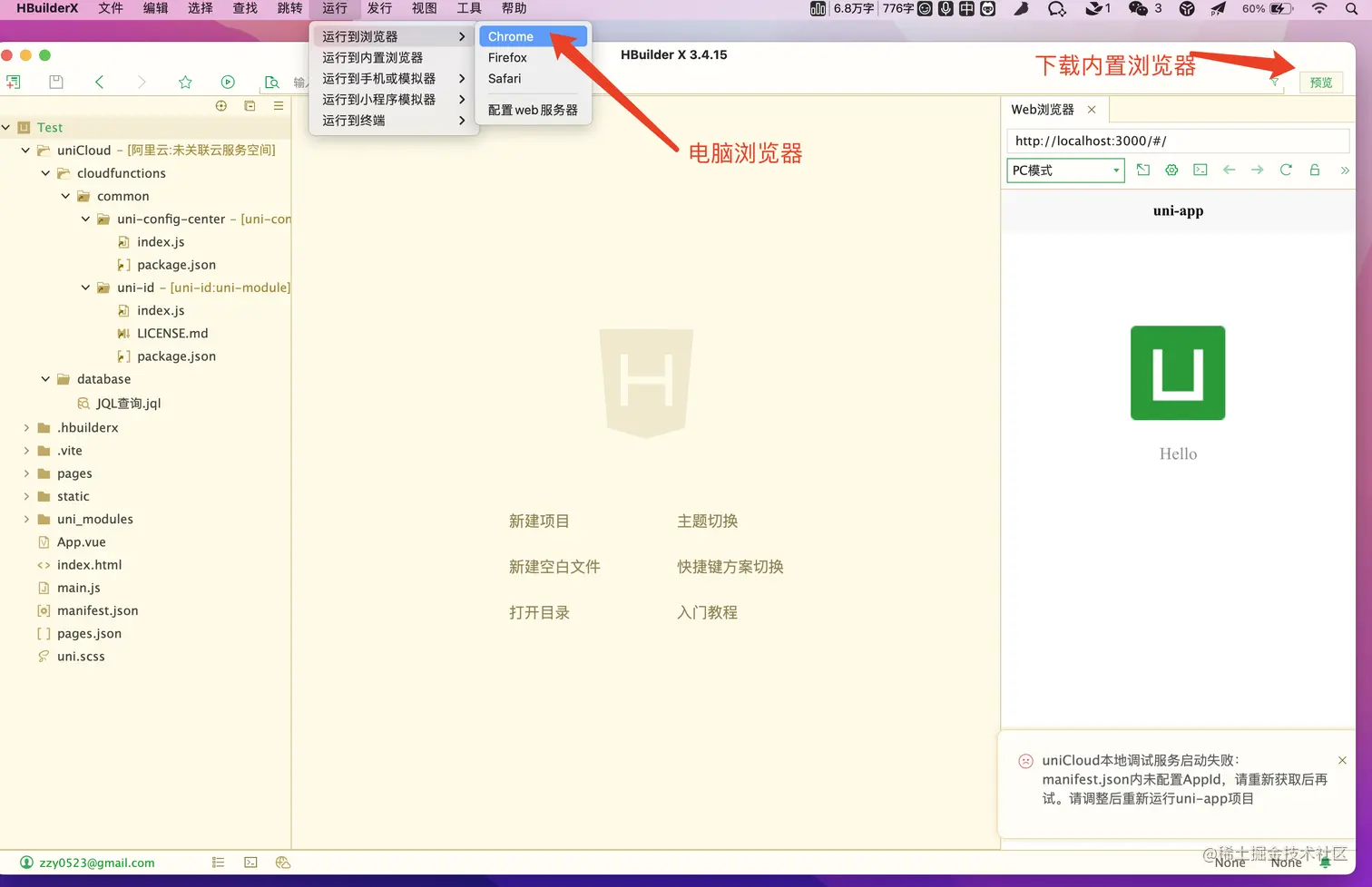
Task: Open 运行到小程序模拟器 submenu
Action: (x=393, y=99)
